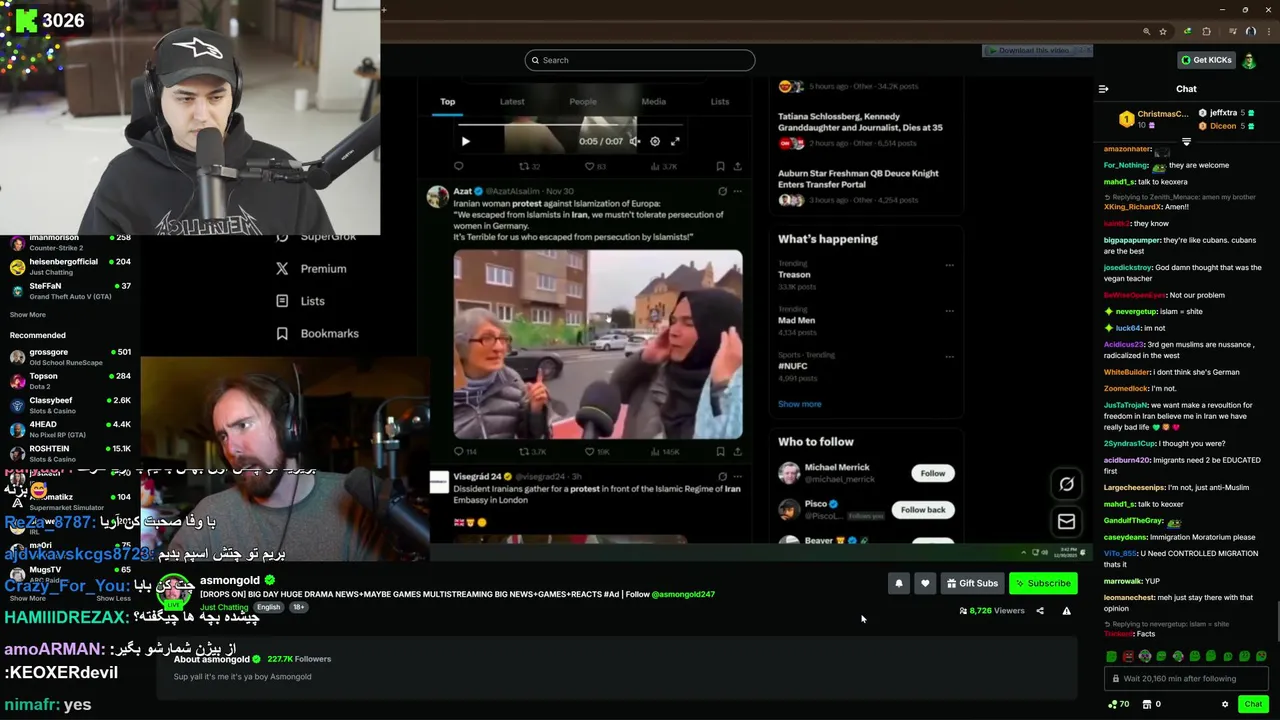Switch to the People tab
The height and width of the screenshot is (720, 1280).
point(583,101)
